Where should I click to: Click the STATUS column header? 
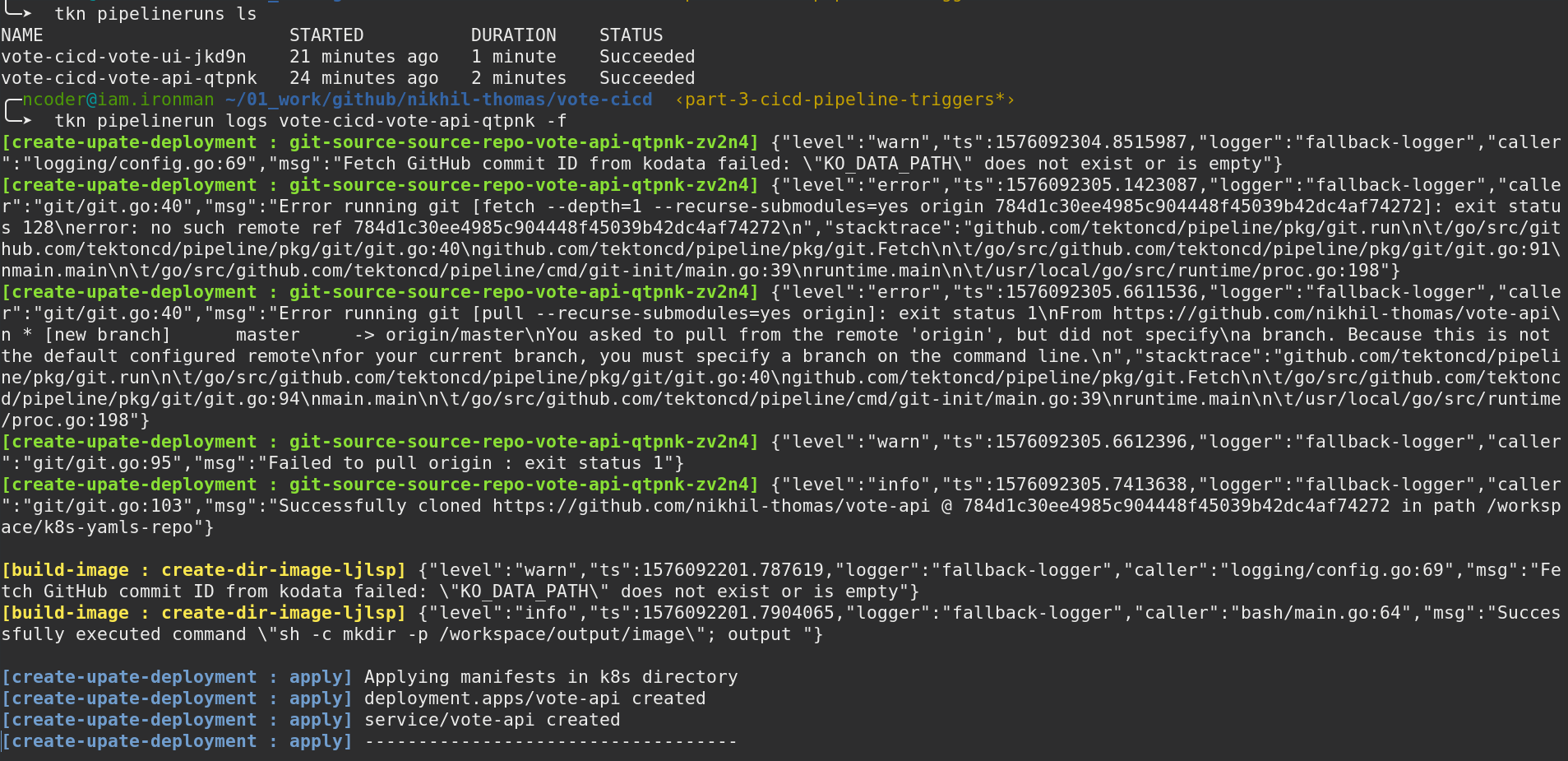pyautogui.click(x=631, y=35)
